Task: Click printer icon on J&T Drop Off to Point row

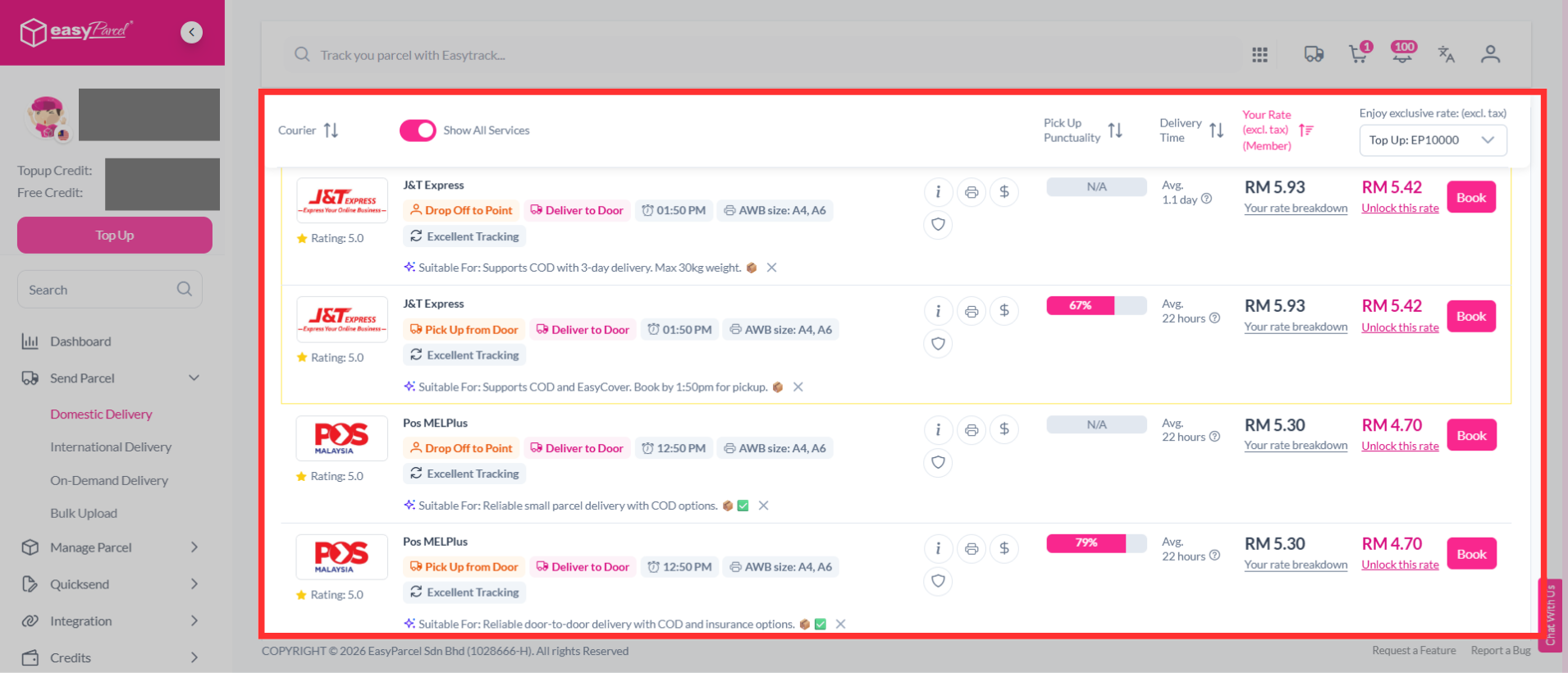Action: (x=971, y=192)
